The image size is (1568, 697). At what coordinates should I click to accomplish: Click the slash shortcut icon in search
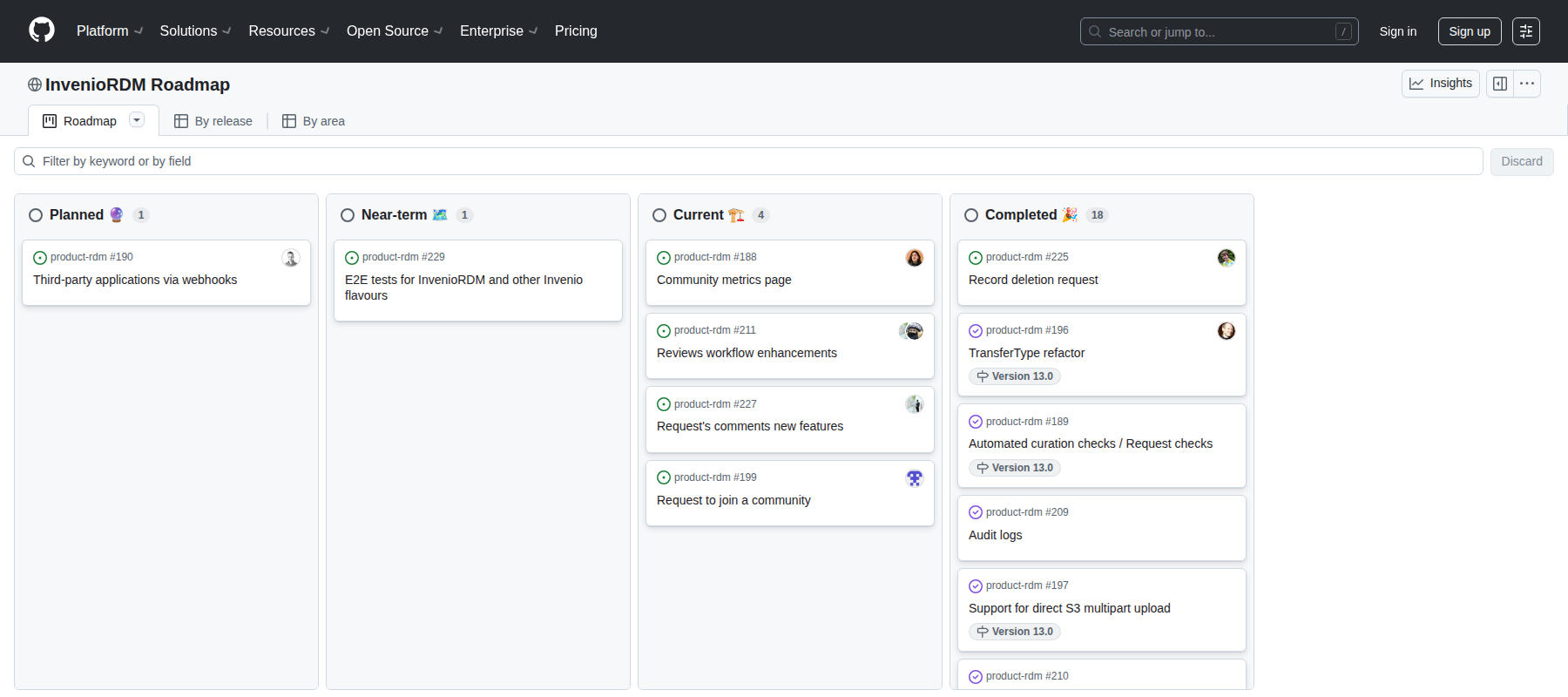[1343, 31]
